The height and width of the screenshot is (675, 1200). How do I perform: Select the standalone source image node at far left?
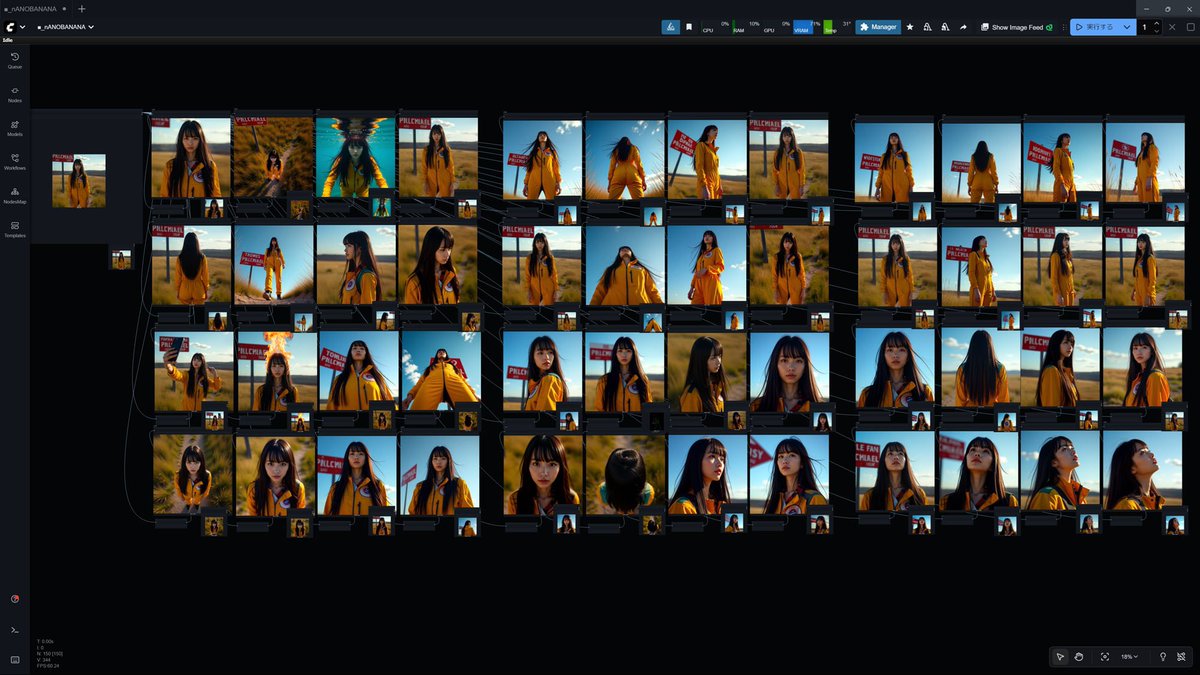(x=79, y=181)
